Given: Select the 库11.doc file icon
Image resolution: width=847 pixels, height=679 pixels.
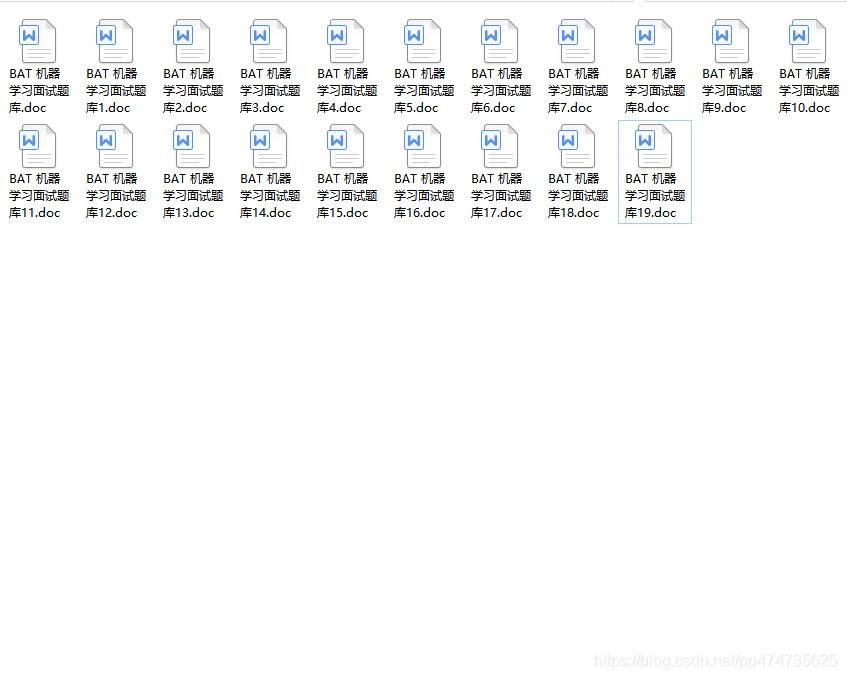Looking at the screenshot, I should tap(37, 146).
